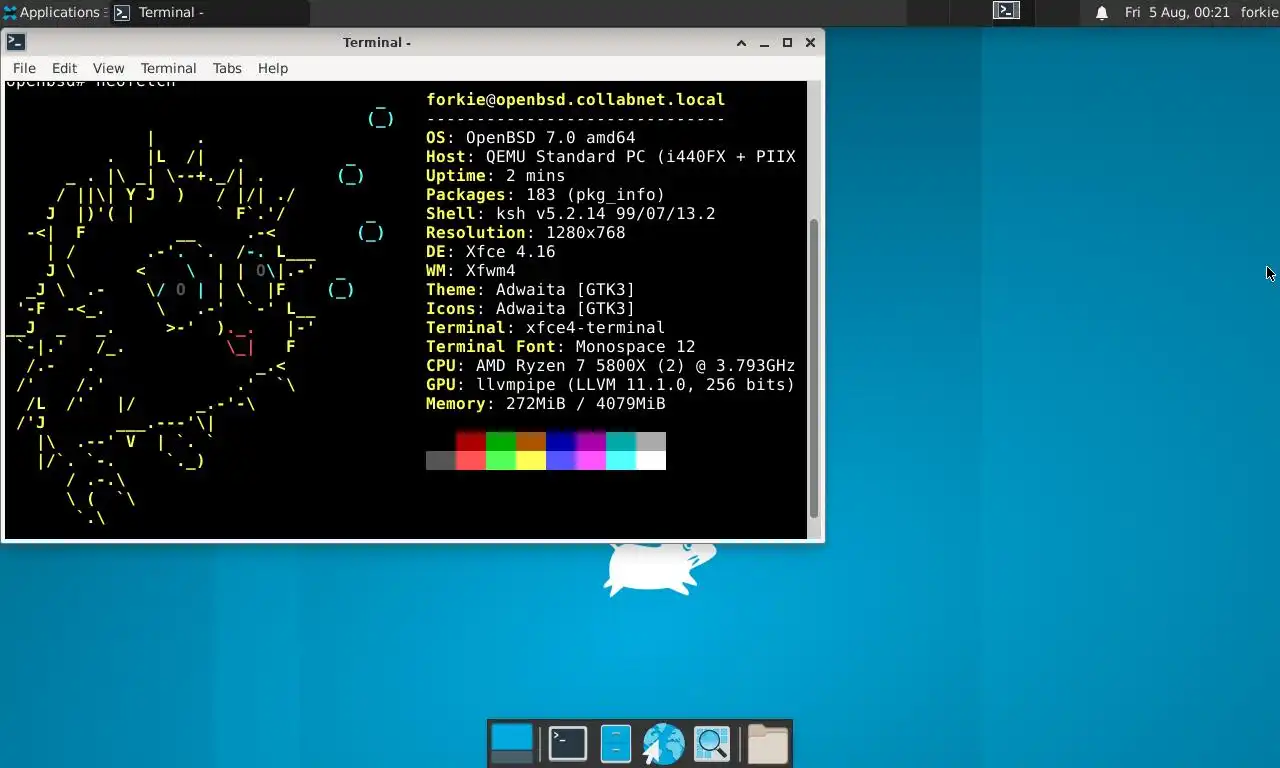This screenshot has height=768, width=1280.
Task: Click the WM line showing Xfwm4
Action: click(x=471, y=270)
